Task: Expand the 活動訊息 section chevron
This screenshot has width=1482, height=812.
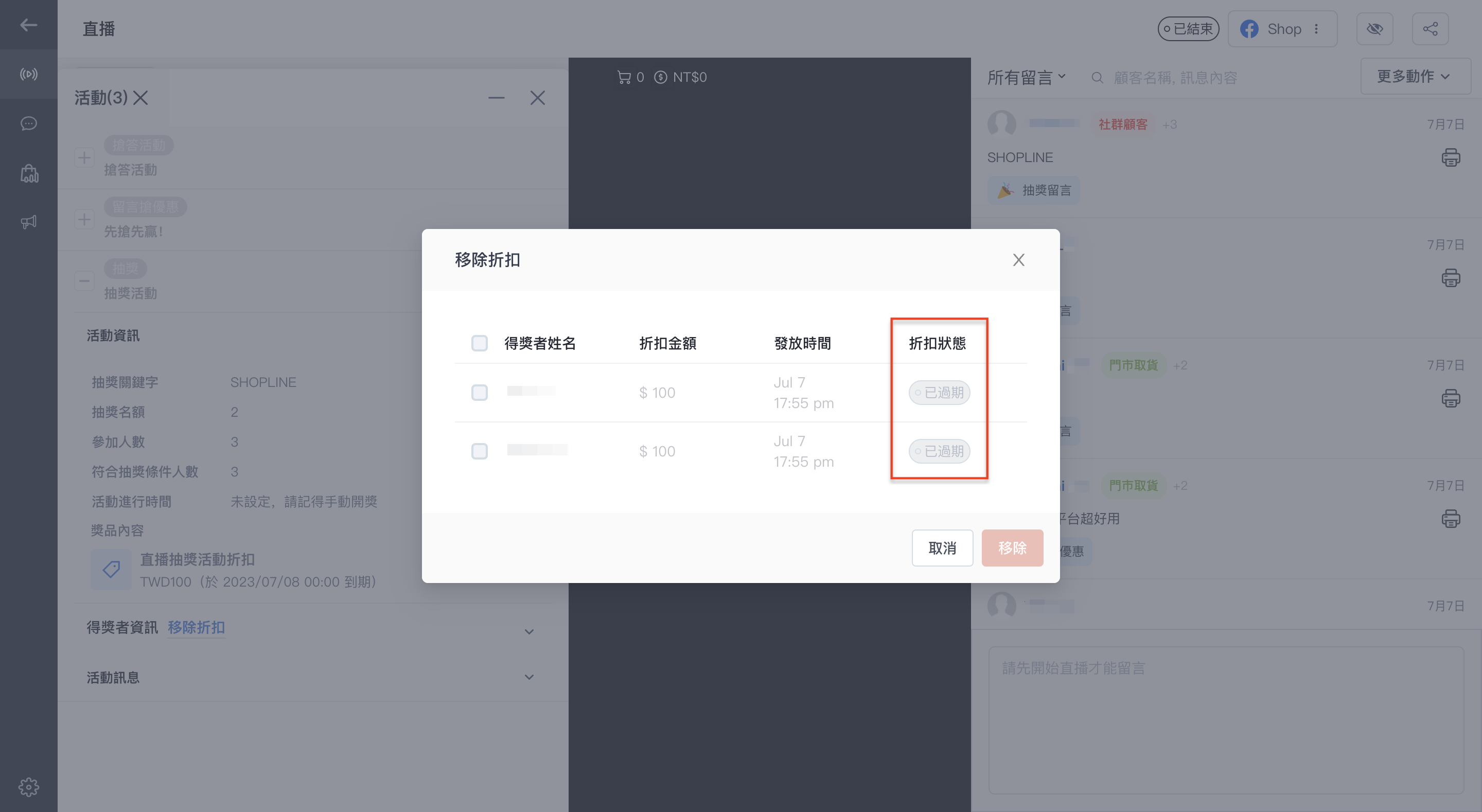Action: coord(528,677)
